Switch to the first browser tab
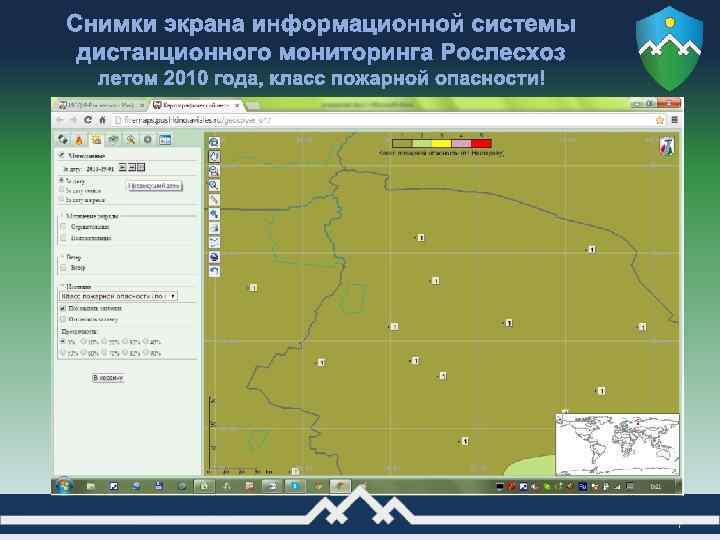This screenshot has width=720, height=540. [x=100, y=105]
